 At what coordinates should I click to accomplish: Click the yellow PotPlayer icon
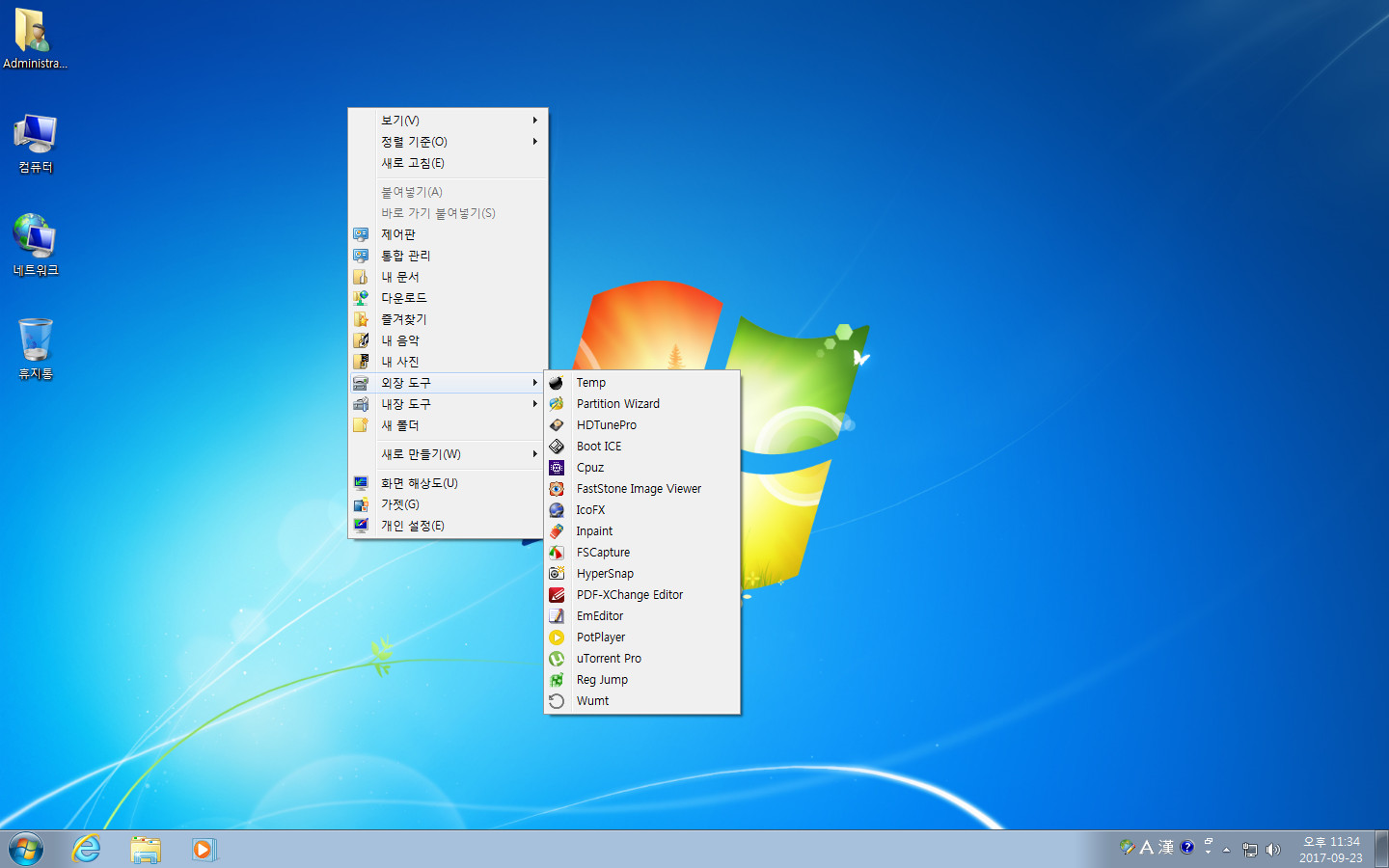click(x=557, y=637)
